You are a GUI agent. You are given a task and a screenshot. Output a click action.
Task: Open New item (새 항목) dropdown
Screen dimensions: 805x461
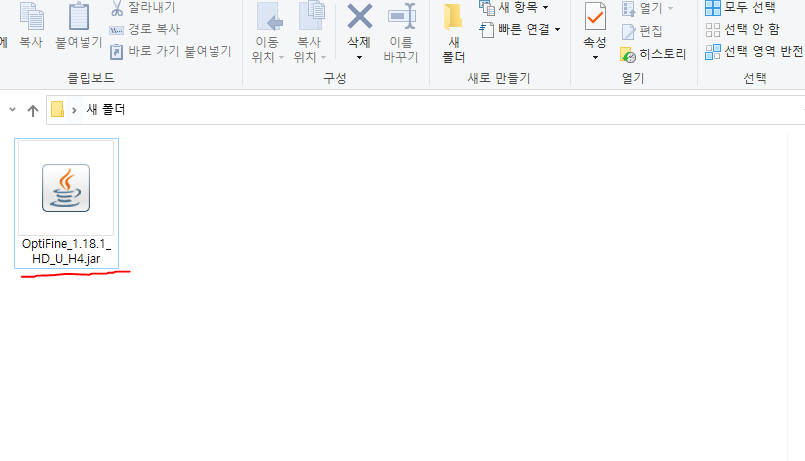click(x=514, y=8)
